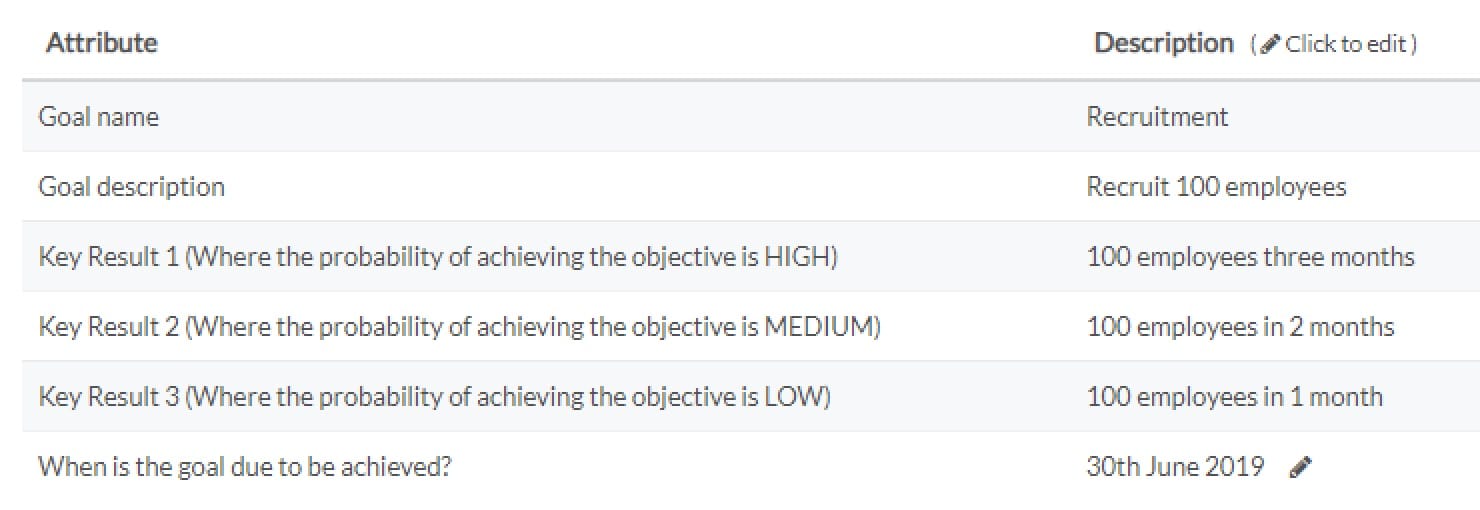Select the Attribute column header

102,43
